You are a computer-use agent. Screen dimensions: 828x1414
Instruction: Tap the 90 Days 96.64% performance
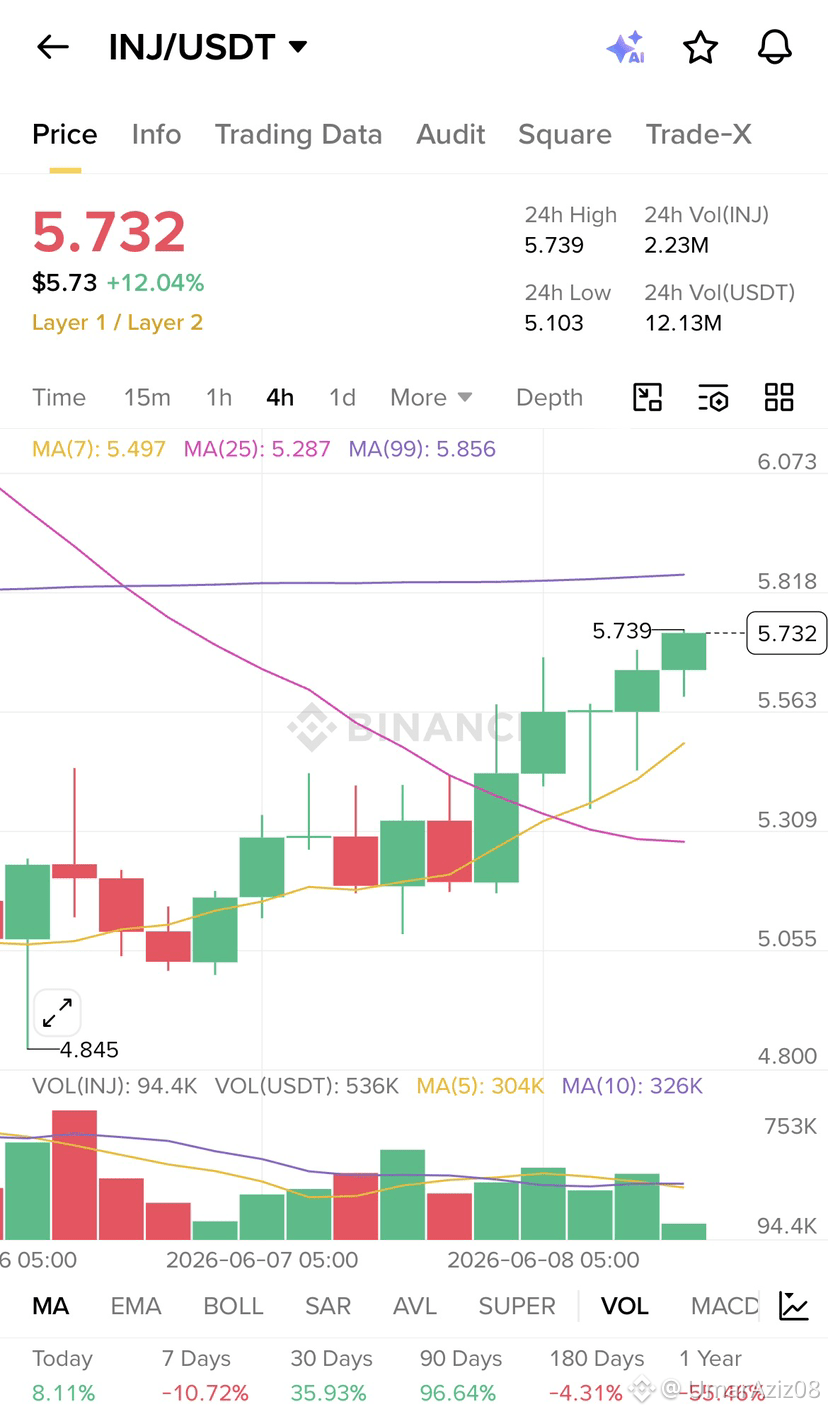pos(460,1375)
